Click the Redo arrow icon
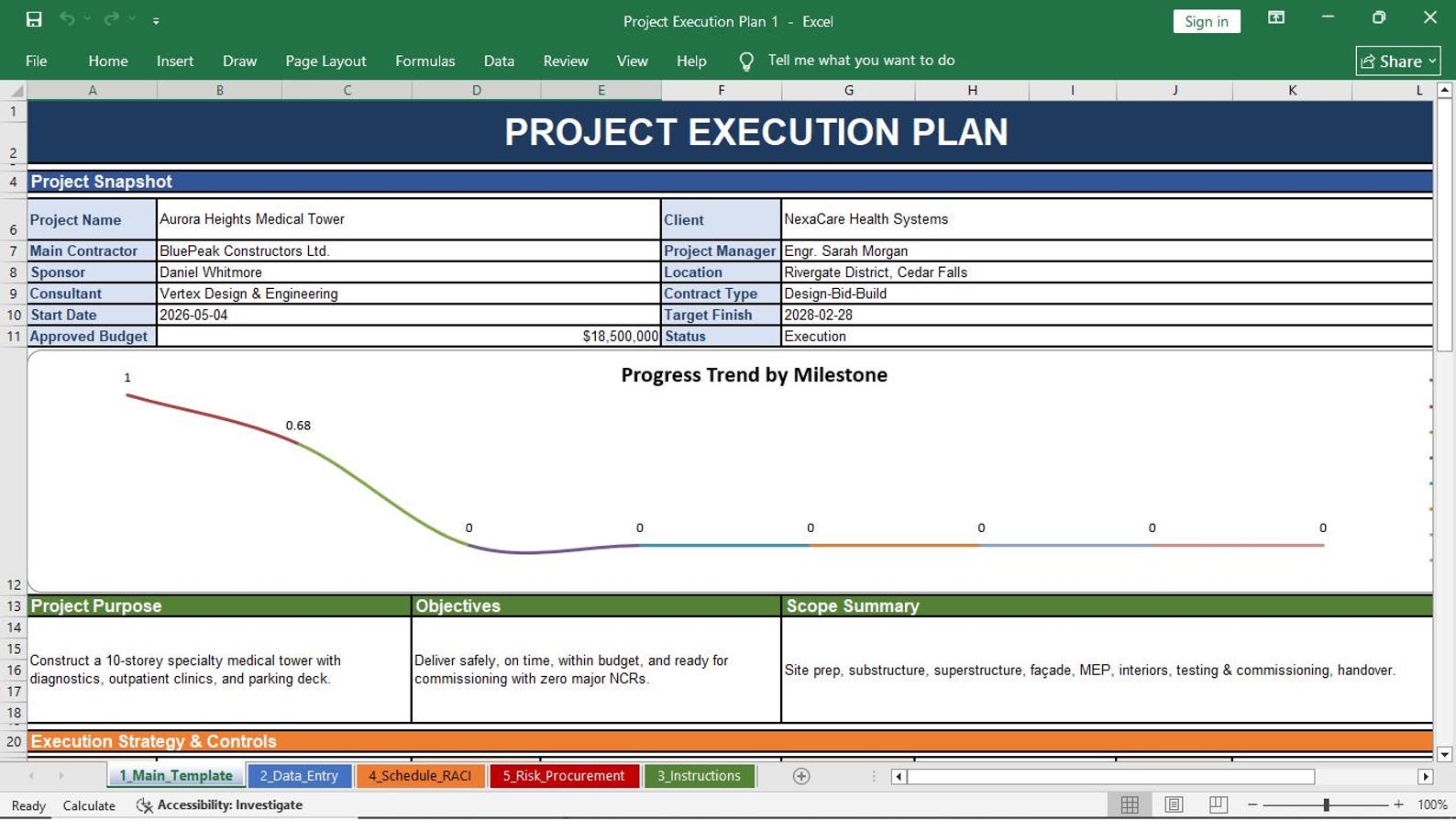Image resolution: width=1456 pixels, height=821 pixels. (x=112, y=19)
